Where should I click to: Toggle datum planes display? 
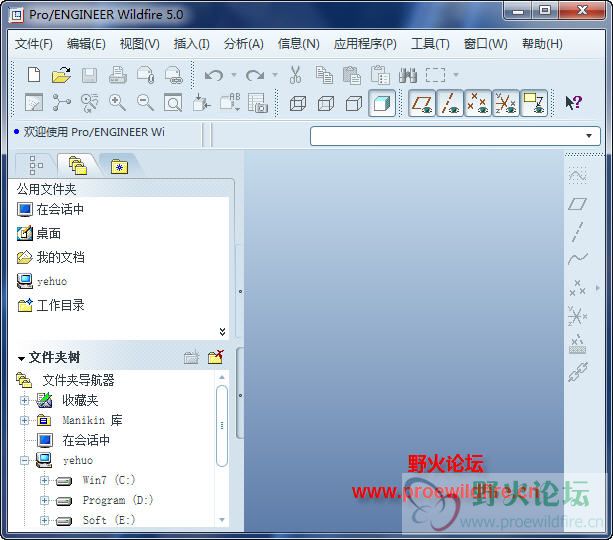(x=421, y=104)
